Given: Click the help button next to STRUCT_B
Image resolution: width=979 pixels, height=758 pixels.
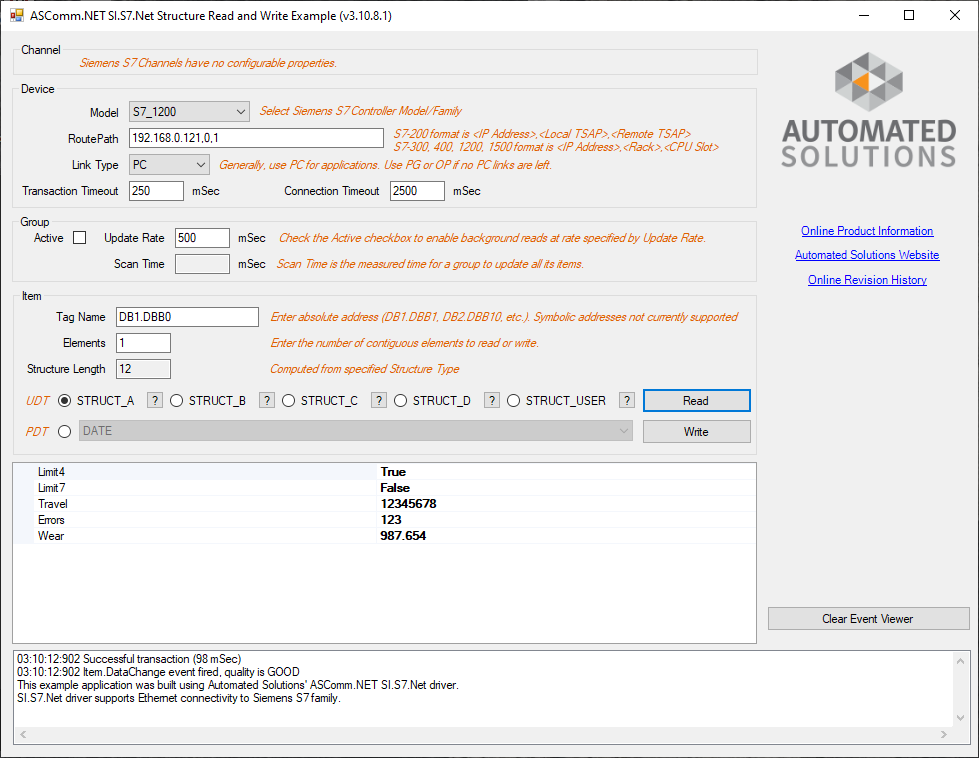Looking at the screenshot, I should point(267,401).
